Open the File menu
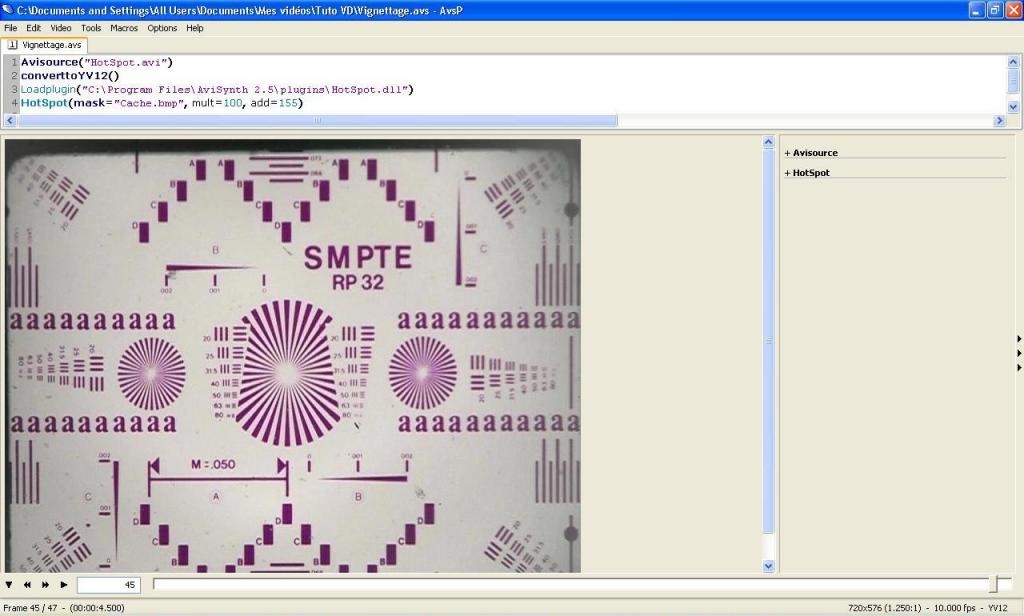This screenshot has height=616, width=1024. (10, 28)
